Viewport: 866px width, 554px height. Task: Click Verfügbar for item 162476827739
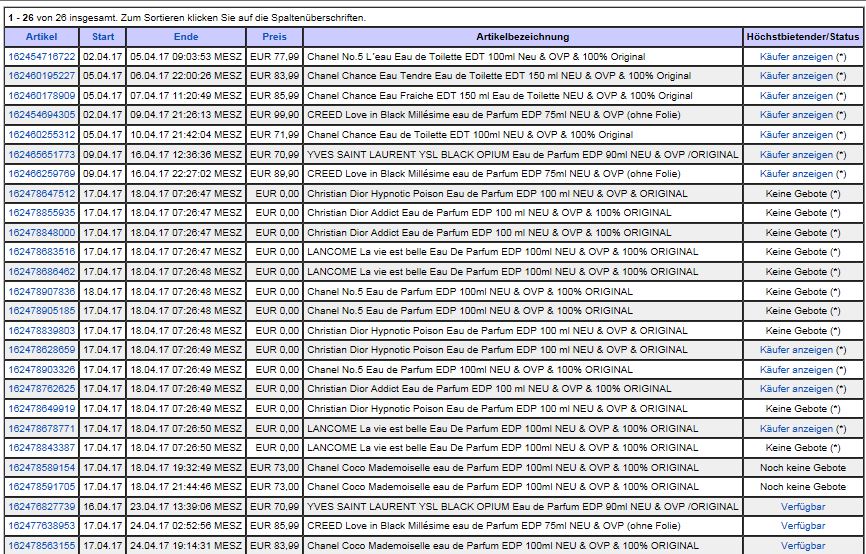click(x=803, y=507)
